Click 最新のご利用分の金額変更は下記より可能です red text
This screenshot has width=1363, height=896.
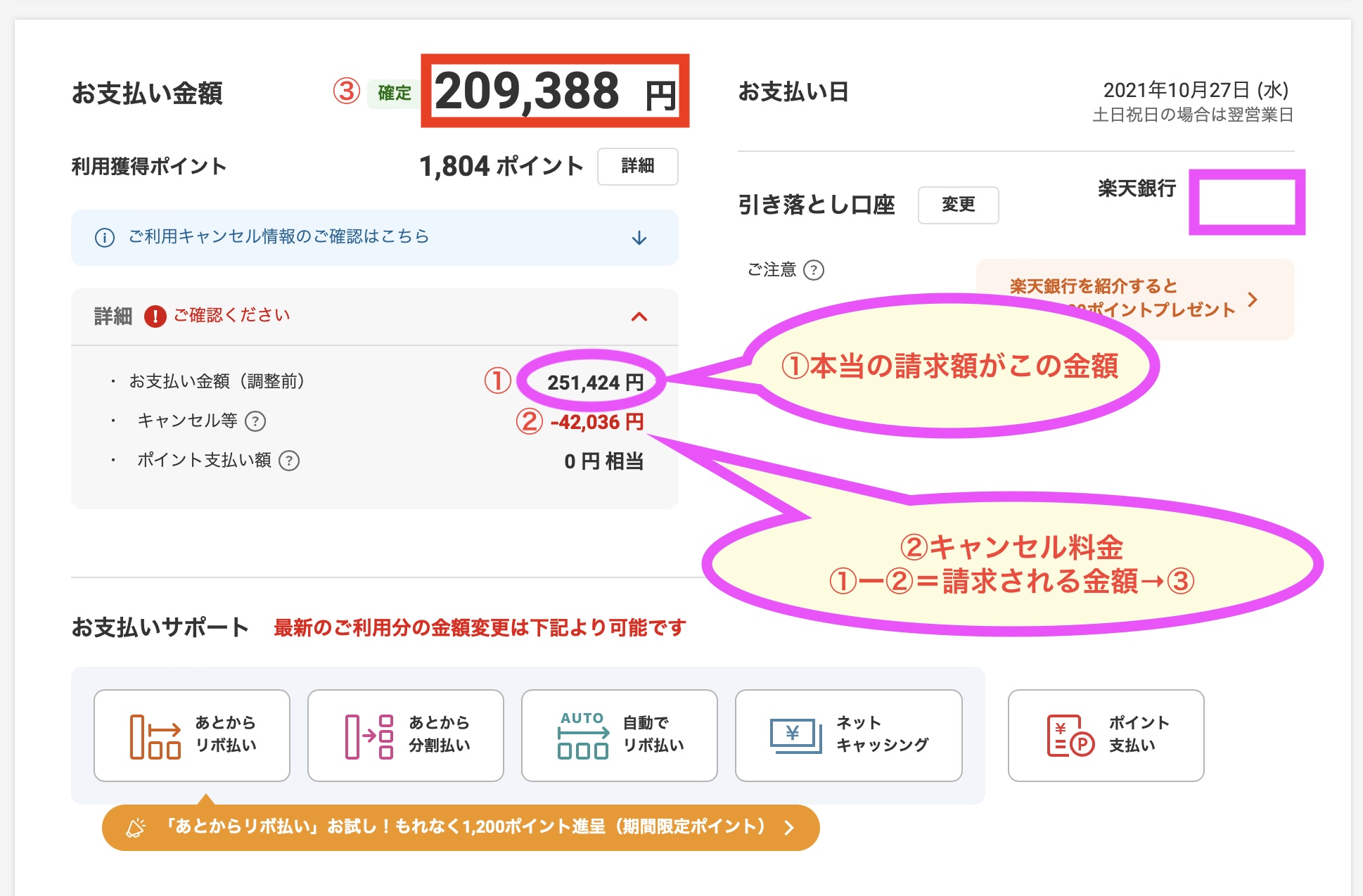tap(480, 628)
